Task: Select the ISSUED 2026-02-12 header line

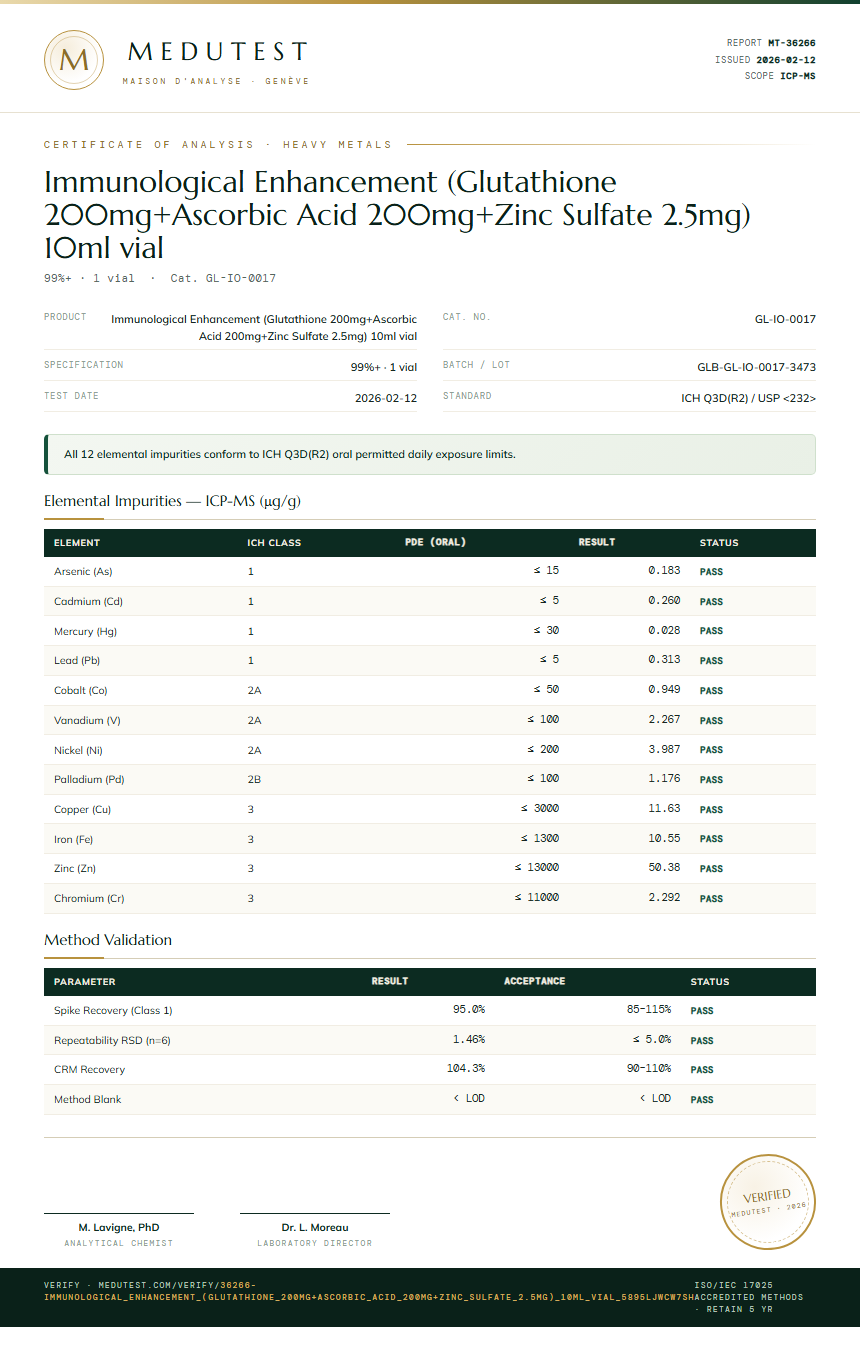Action: point(765,60)
